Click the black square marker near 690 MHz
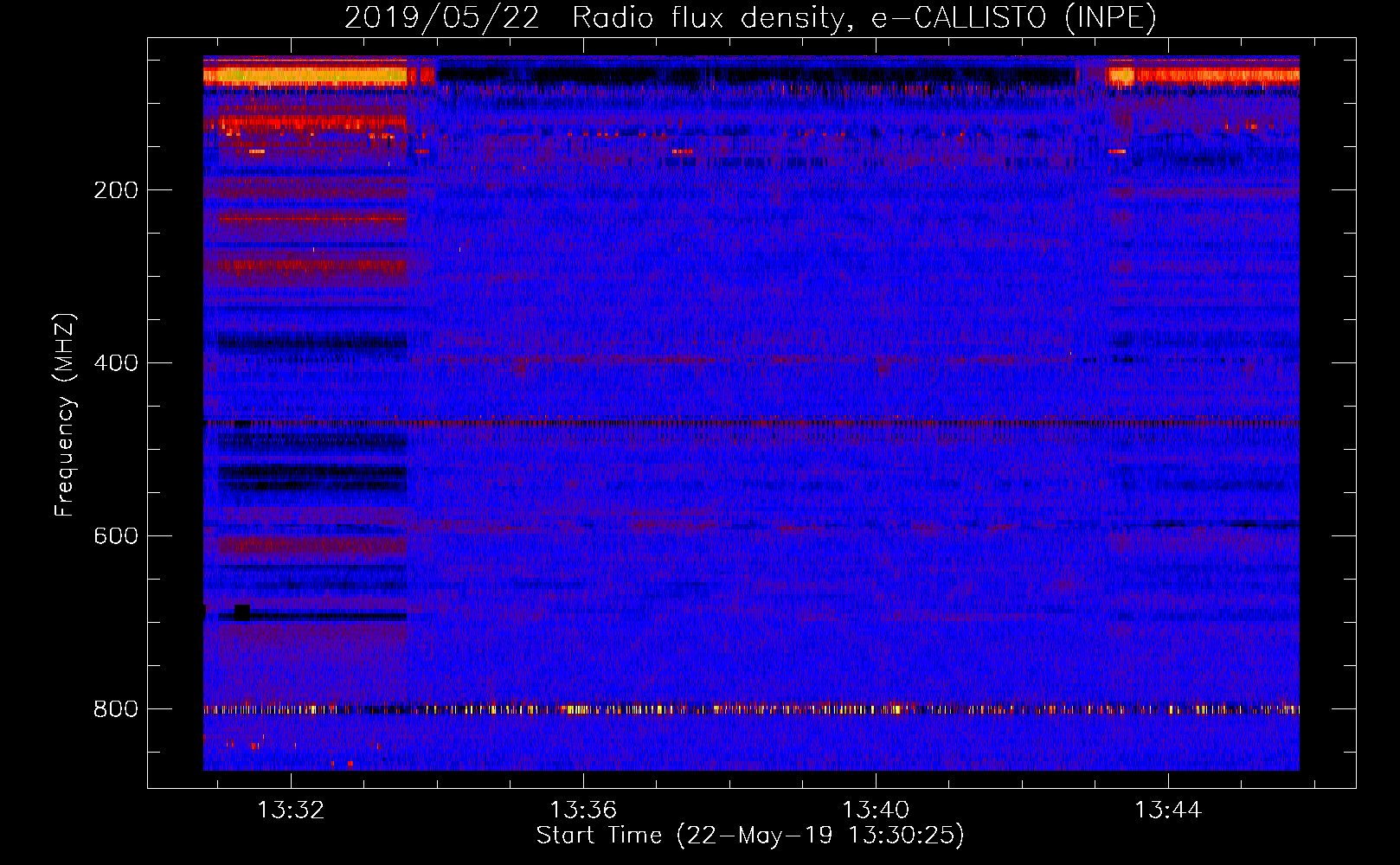The height and width of the screenshot is (865, 1400). point(242,612)
